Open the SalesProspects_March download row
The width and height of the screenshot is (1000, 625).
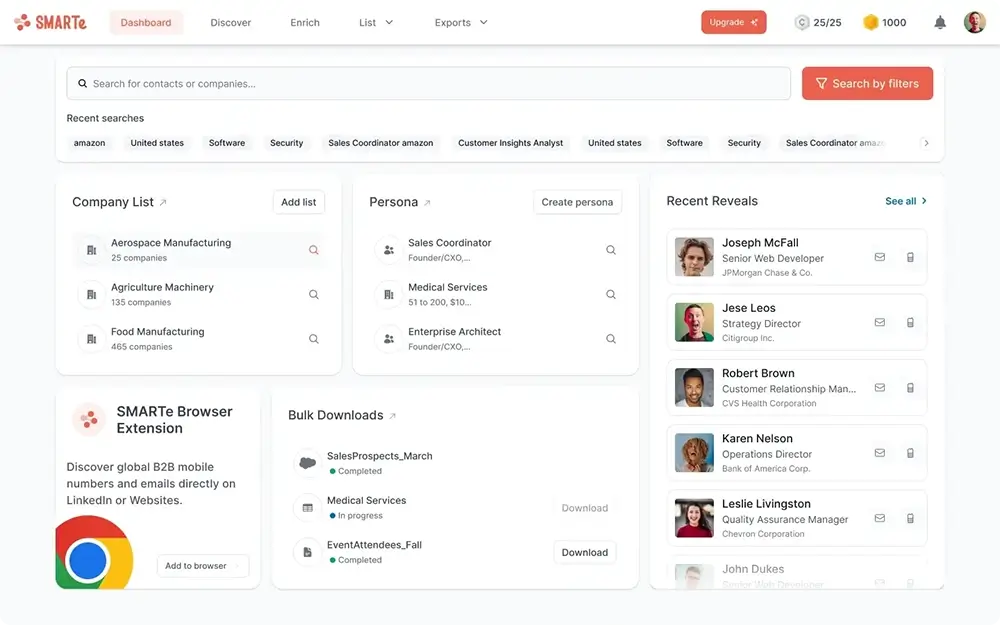click(455, 463)
